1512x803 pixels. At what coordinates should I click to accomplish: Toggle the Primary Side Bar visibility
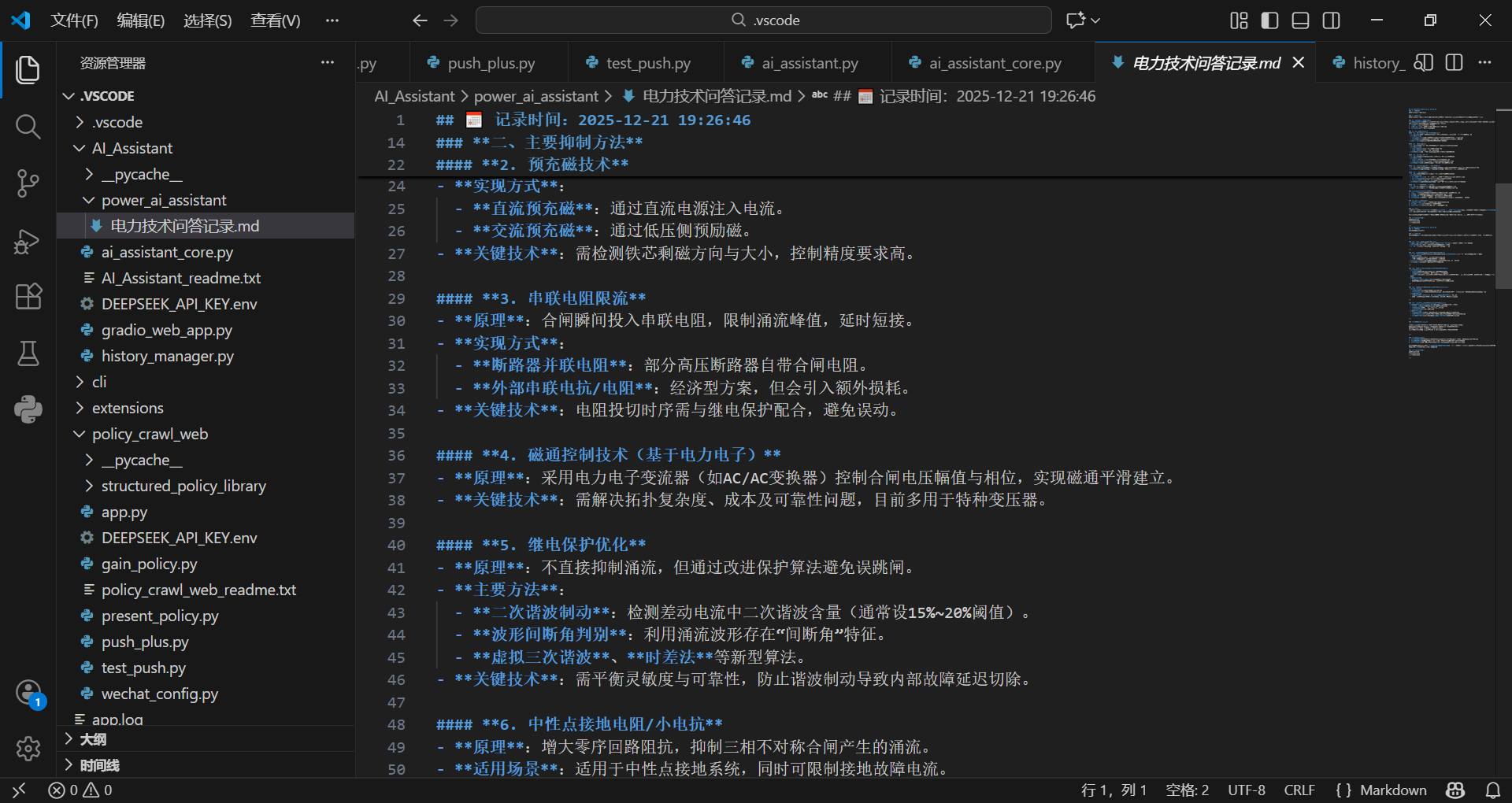(1269, 20)
